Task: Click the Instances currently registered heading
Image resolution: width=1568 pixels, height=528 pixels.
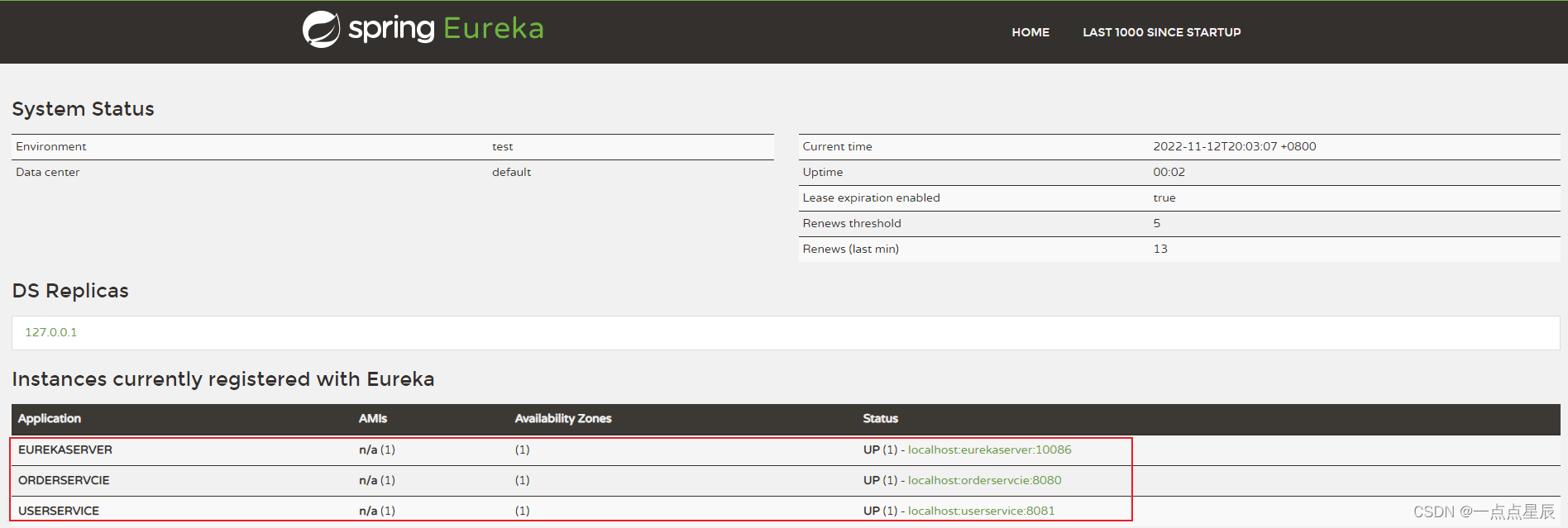Action: pos(223,379)
